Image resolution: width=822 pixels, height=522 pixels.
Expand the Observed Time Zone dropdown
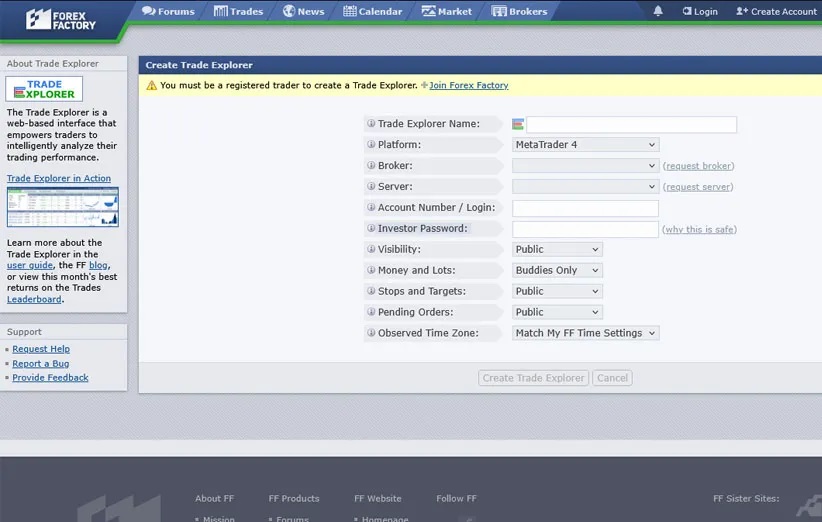(x=585, y=333)
